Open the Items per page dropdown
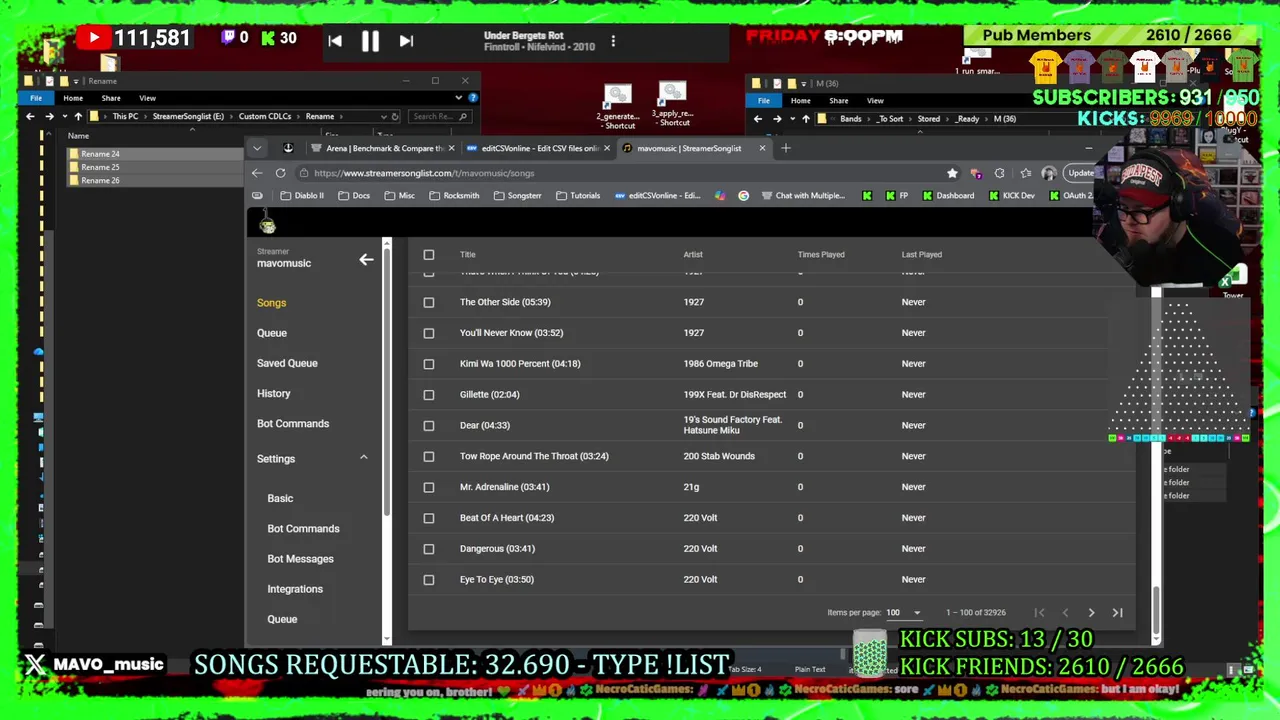 pos(903,612)
